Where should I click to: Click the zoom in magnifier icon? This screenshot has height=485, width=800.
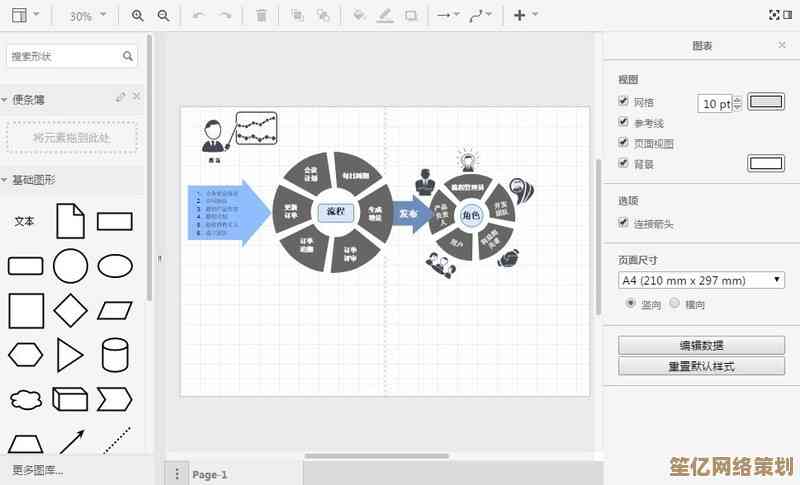coord(138,16)
